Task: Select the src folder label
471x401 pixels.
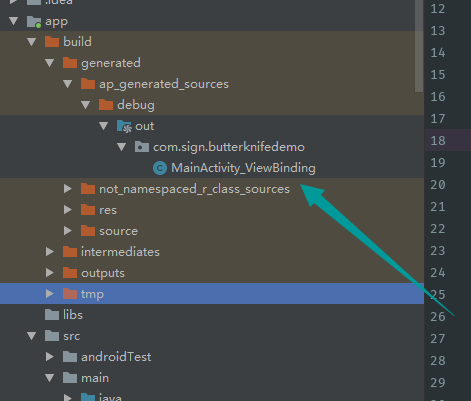Action: 72,336
